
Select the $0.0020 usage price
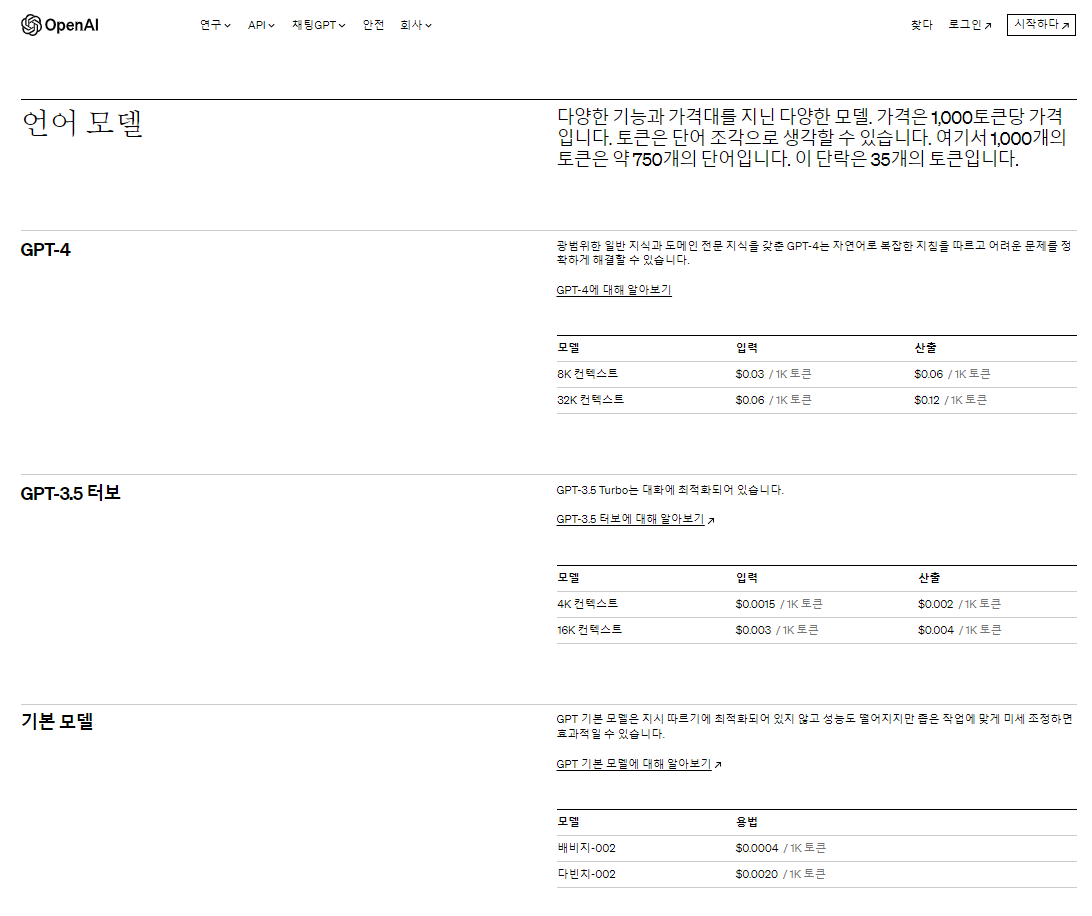(756, 874)
